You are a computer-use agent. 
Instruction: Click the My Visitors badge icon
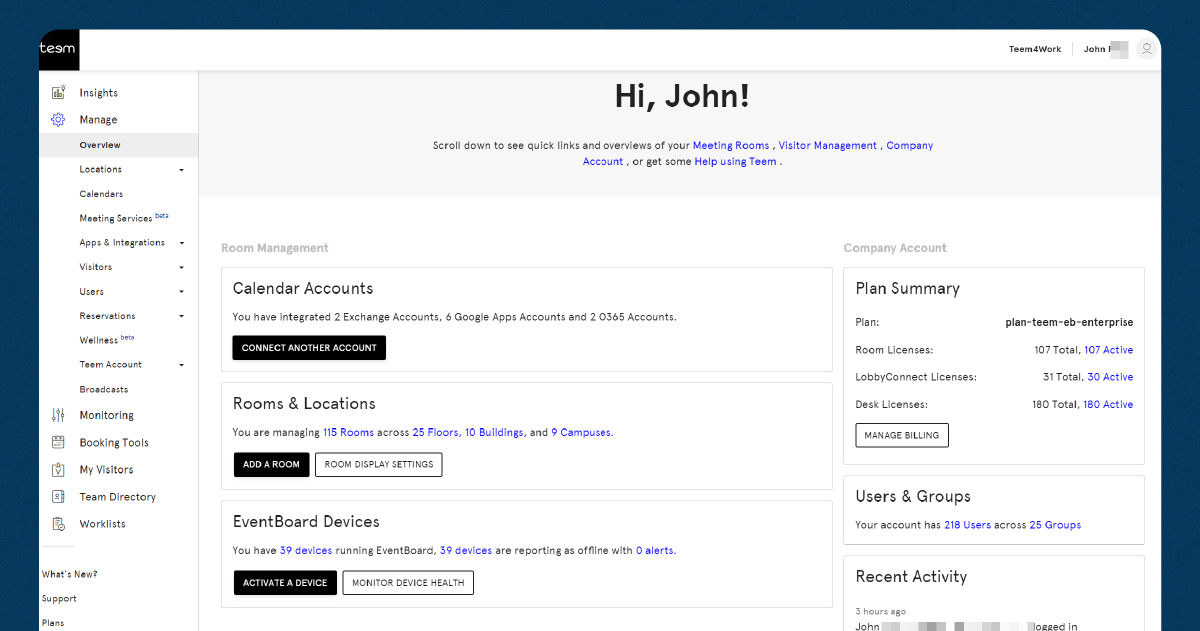58,469
